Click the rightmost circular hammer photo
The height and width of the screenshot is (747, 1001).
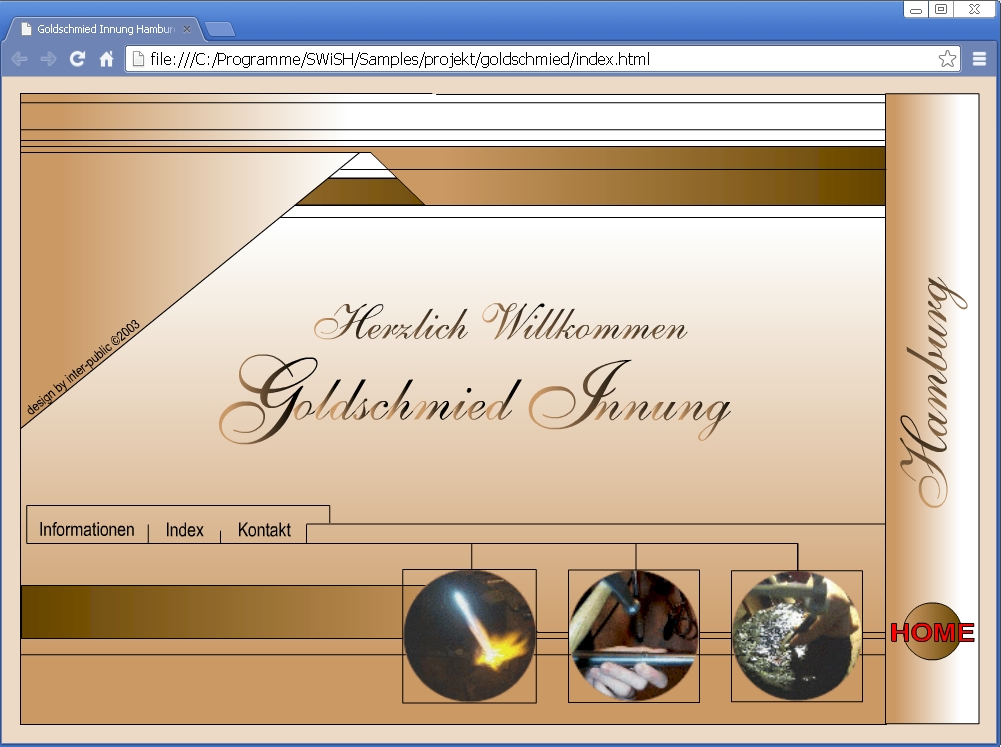coord(796,636)
